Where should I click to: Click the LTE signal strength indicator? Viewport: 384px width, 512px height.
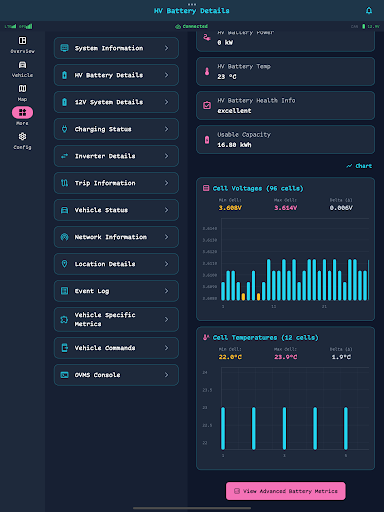10,26
